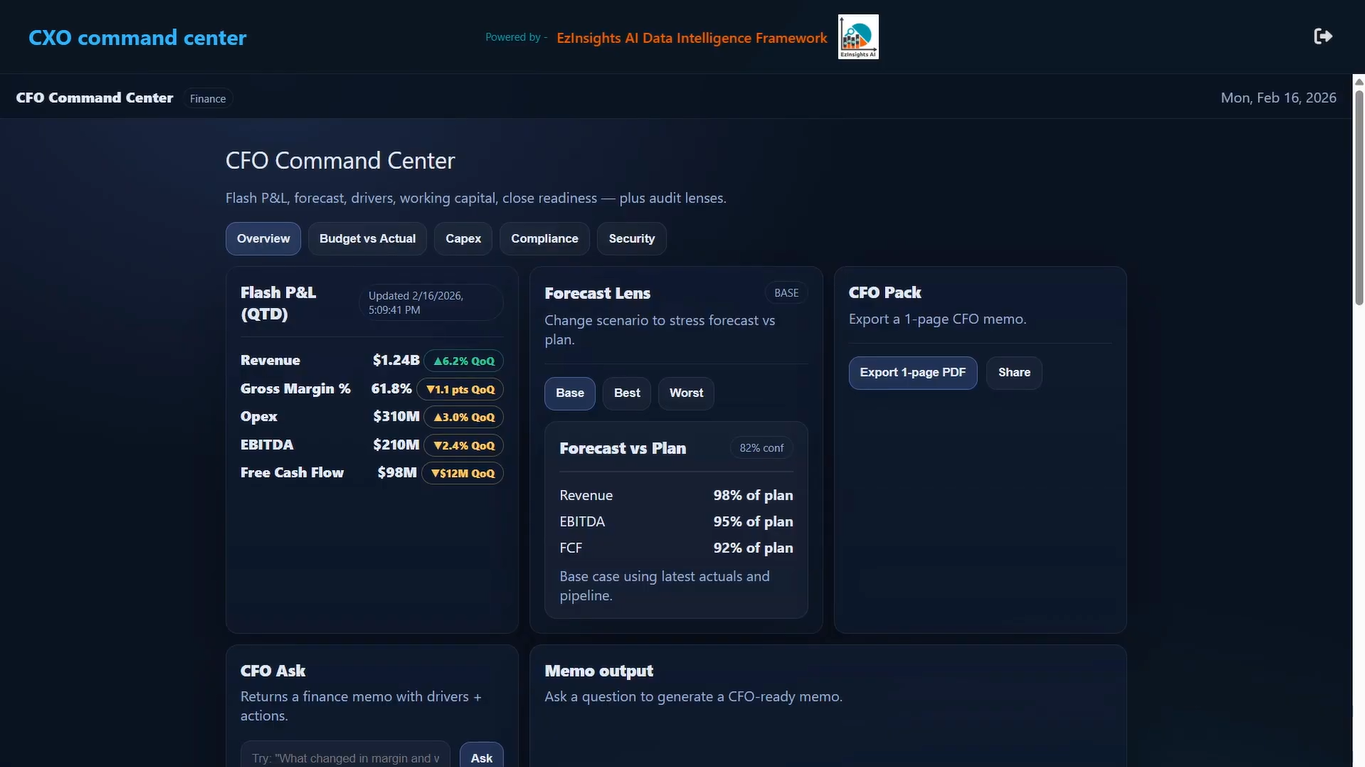Click the EzInsights AI Data Intelligence Framework text

click(692, 38)
